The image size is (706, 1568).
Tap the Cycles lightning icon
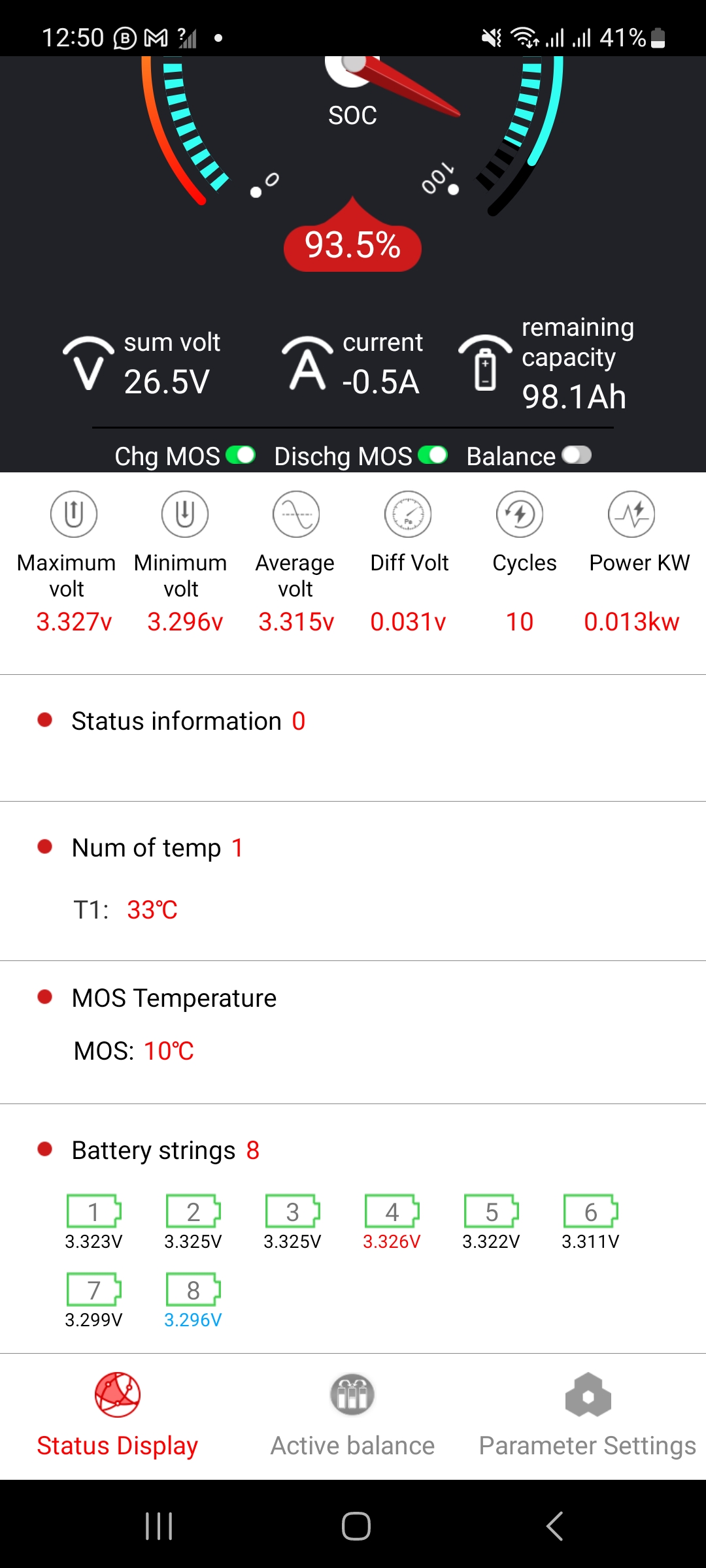[520, 514]
